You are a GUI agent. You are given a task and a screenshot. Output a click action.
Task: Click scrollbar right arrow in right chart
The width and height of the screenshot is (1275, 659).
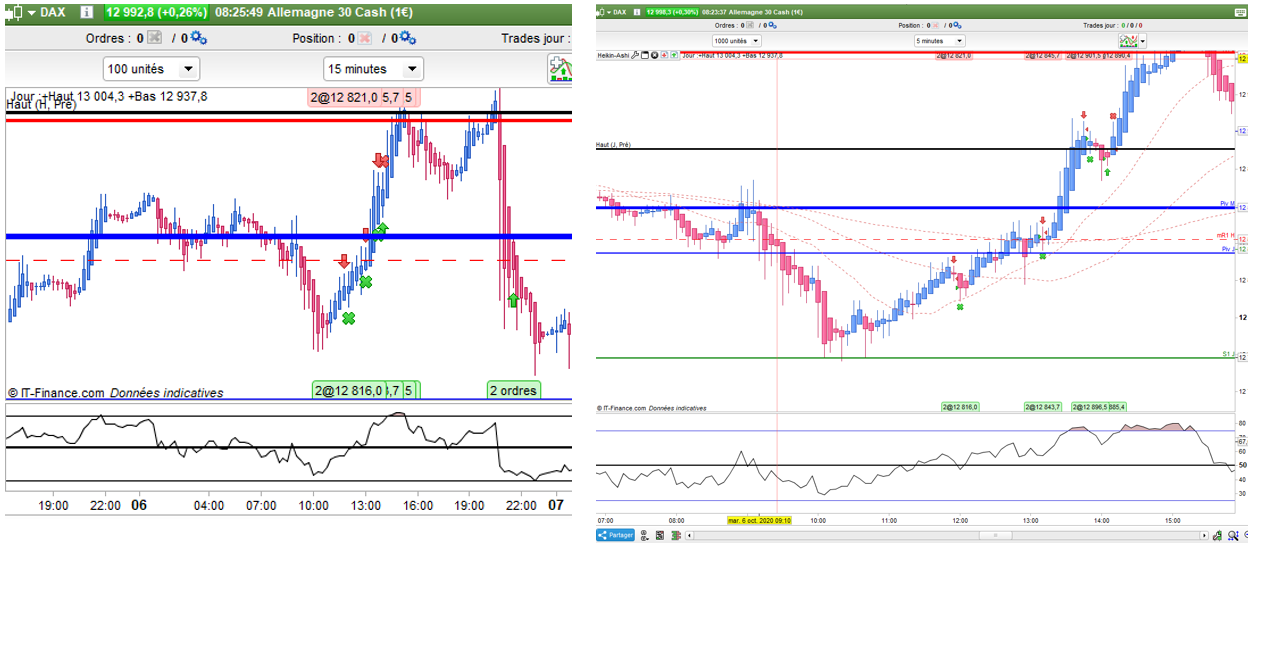click(x=1204, y=535)
